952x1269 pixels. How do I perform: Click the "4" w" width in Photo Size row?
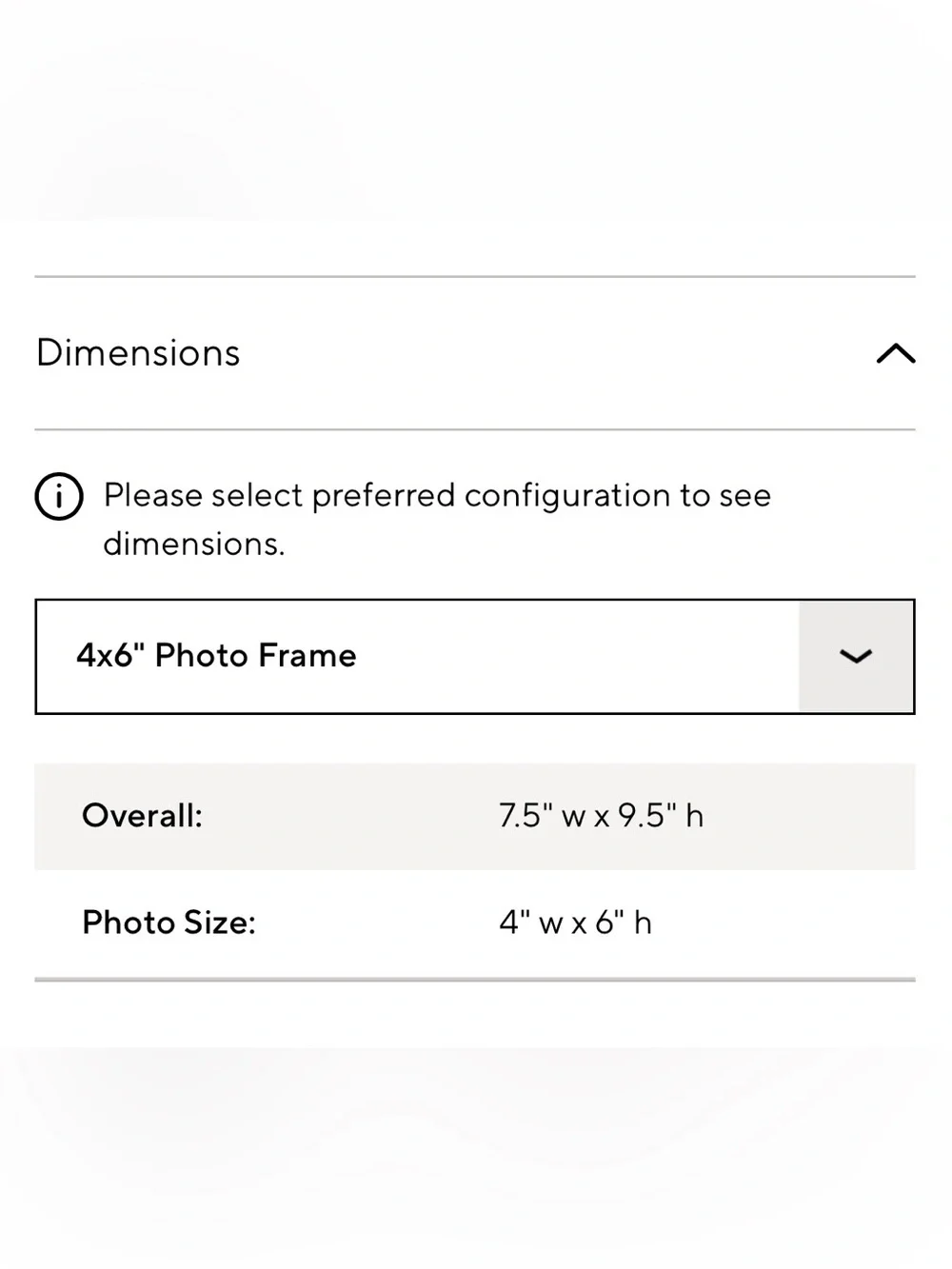click(x=530, y=922)
